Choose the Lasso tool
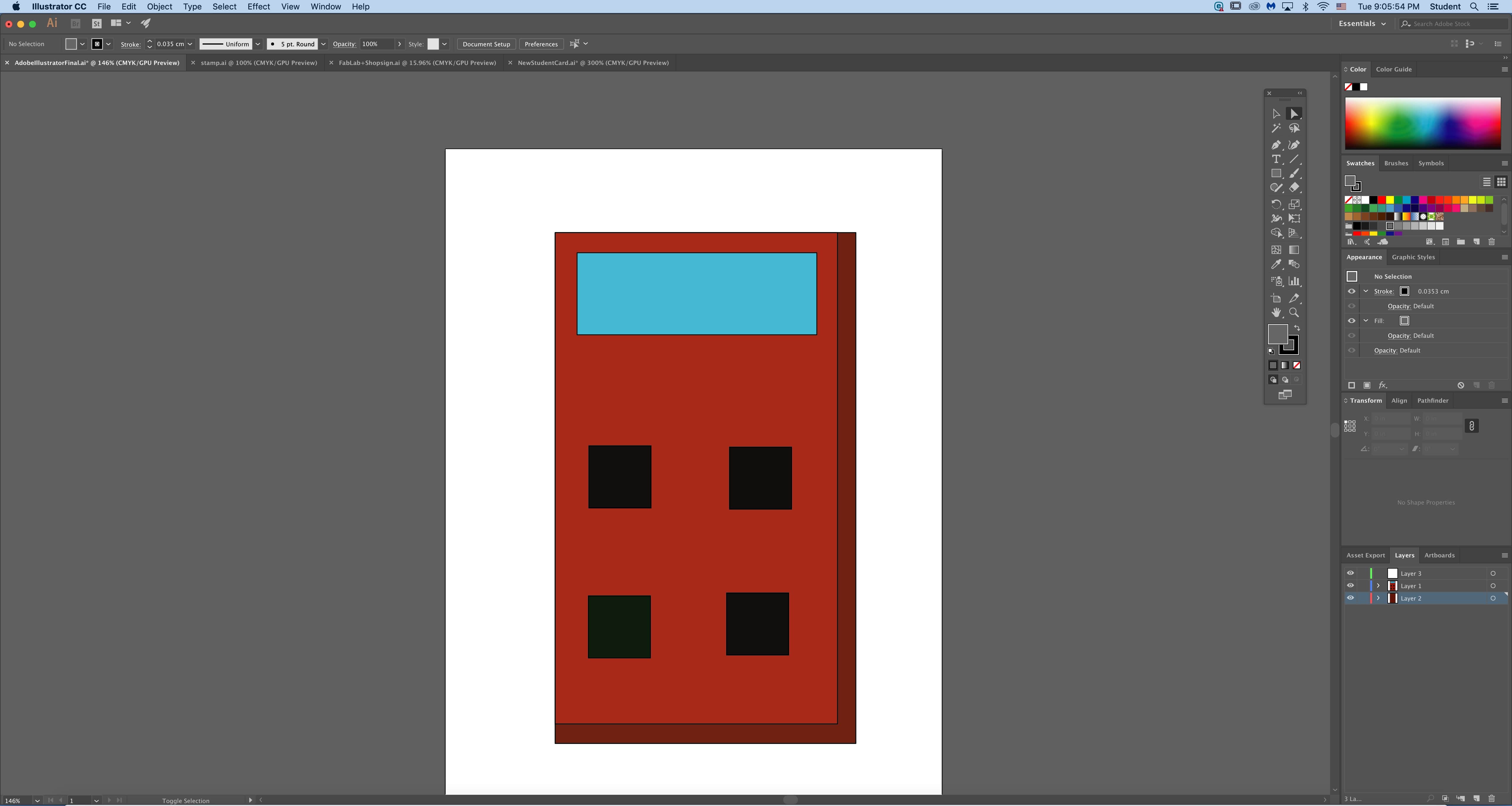The image size is (1512, 806). (1294, 128)
